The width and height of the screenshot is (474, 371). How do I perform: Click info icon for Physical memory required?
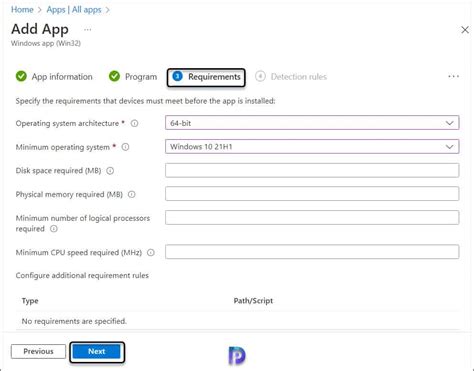pyautogui.click(x=132, y=194)
